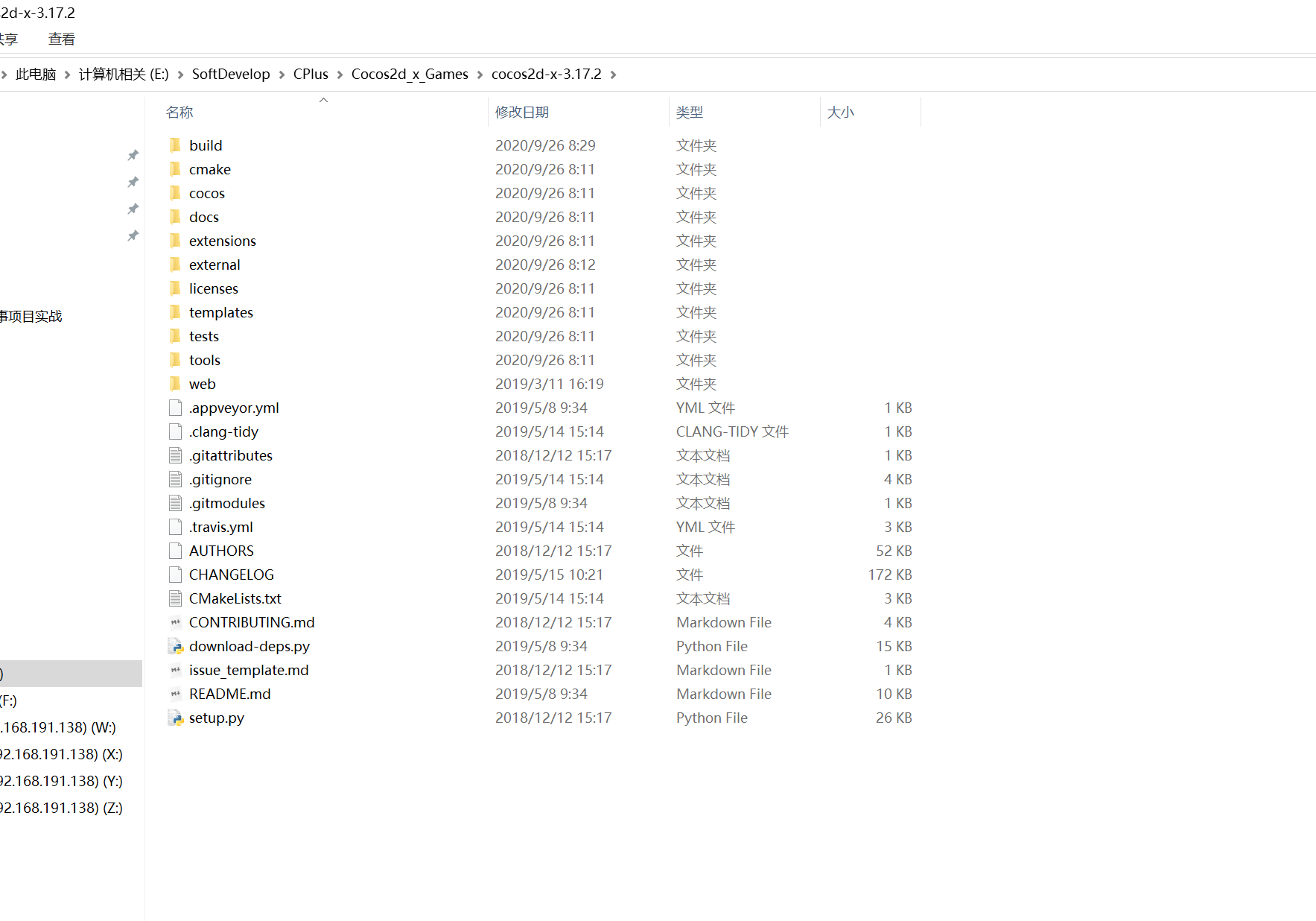Expand chevron after SoftDevelop breadcrumb
Image resolution: width=1316 pixels, height=921 pixels.
pos(282,75)
